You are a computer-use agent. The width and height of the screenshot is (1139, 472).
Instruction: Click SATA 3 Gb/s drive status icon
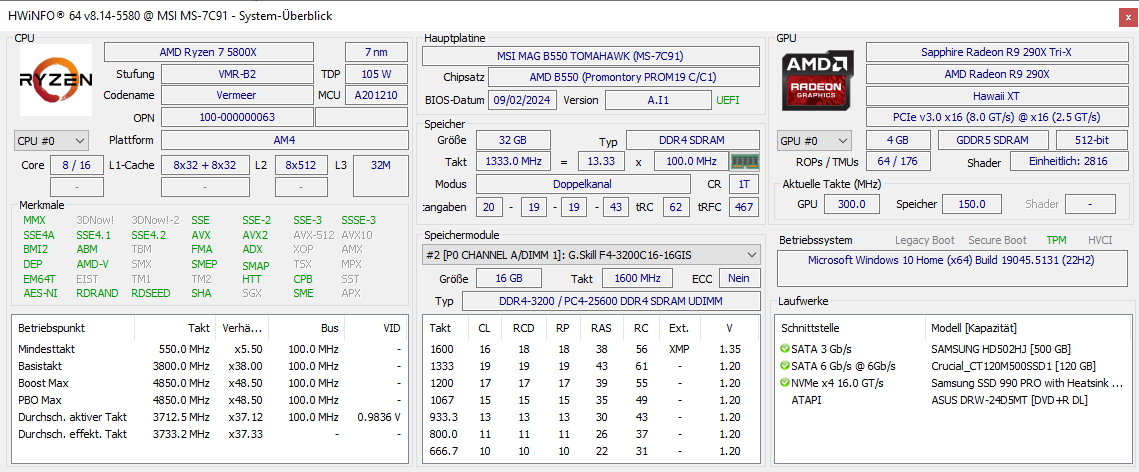pyautogui.click(x=785, y=349)
